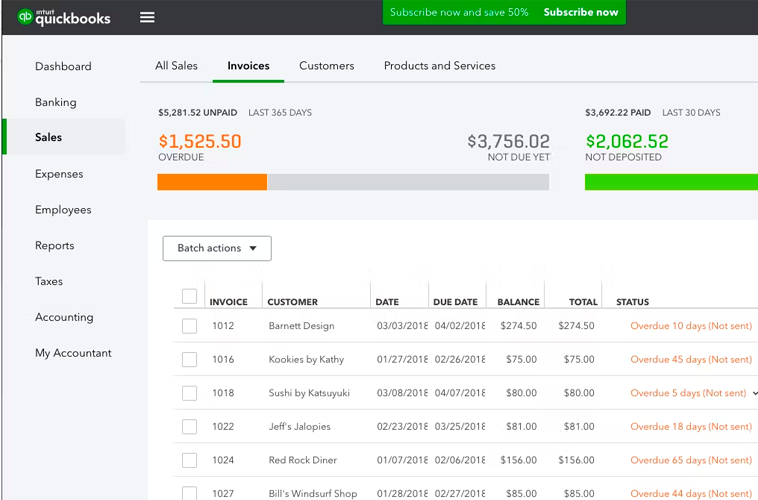Open Reports from the left navigation

tap(55, 246)
